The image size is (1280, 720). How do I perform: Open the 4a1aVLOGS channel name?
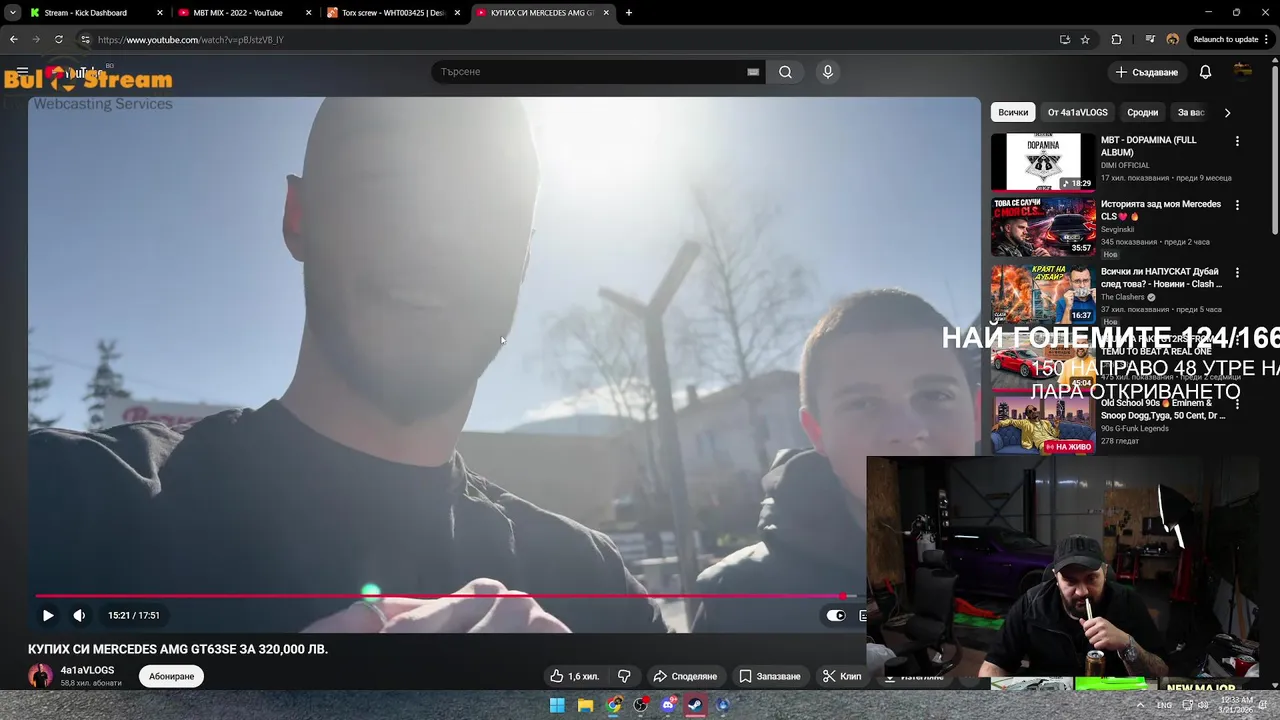87,670
